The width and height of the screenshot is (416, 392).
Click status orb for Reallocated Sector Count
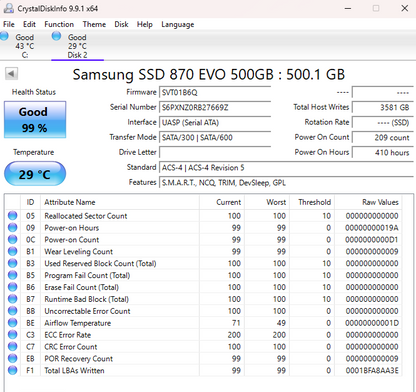(13, 216)
